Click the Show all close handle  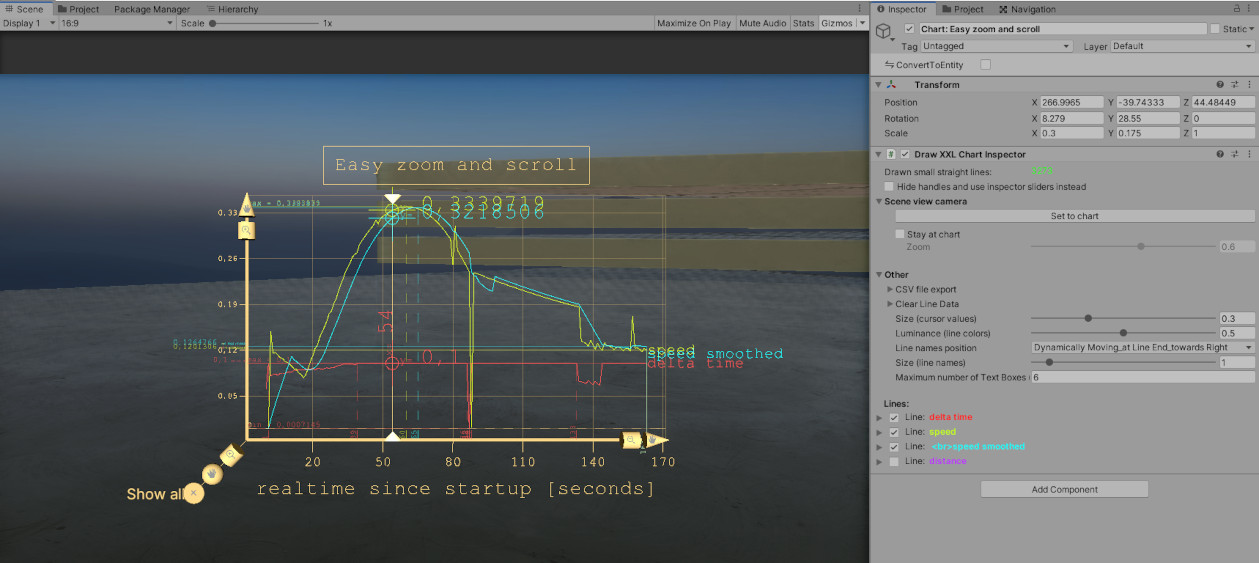[194, 493]
